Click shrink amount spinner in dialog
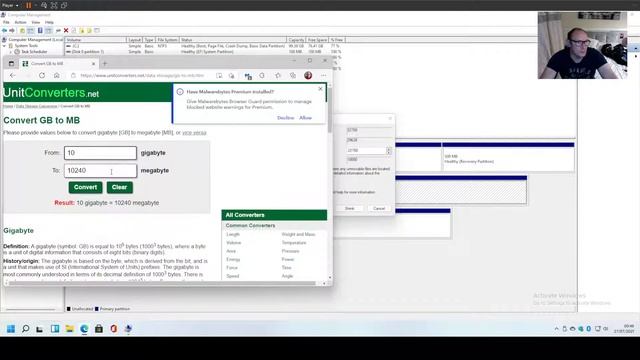This screenshot has width=640, height=360. 389,151
